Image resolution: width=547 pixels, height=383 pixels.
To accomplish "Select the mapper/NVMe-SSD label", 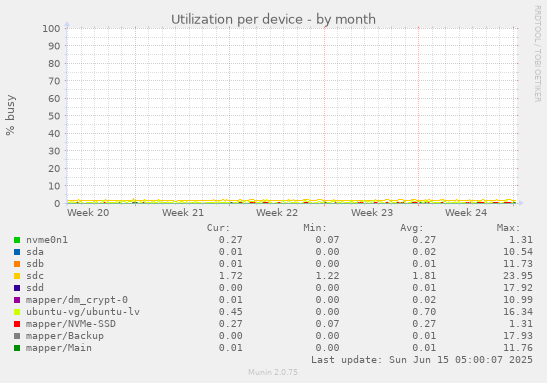I will pyautogui.click(x=71, y=324).
